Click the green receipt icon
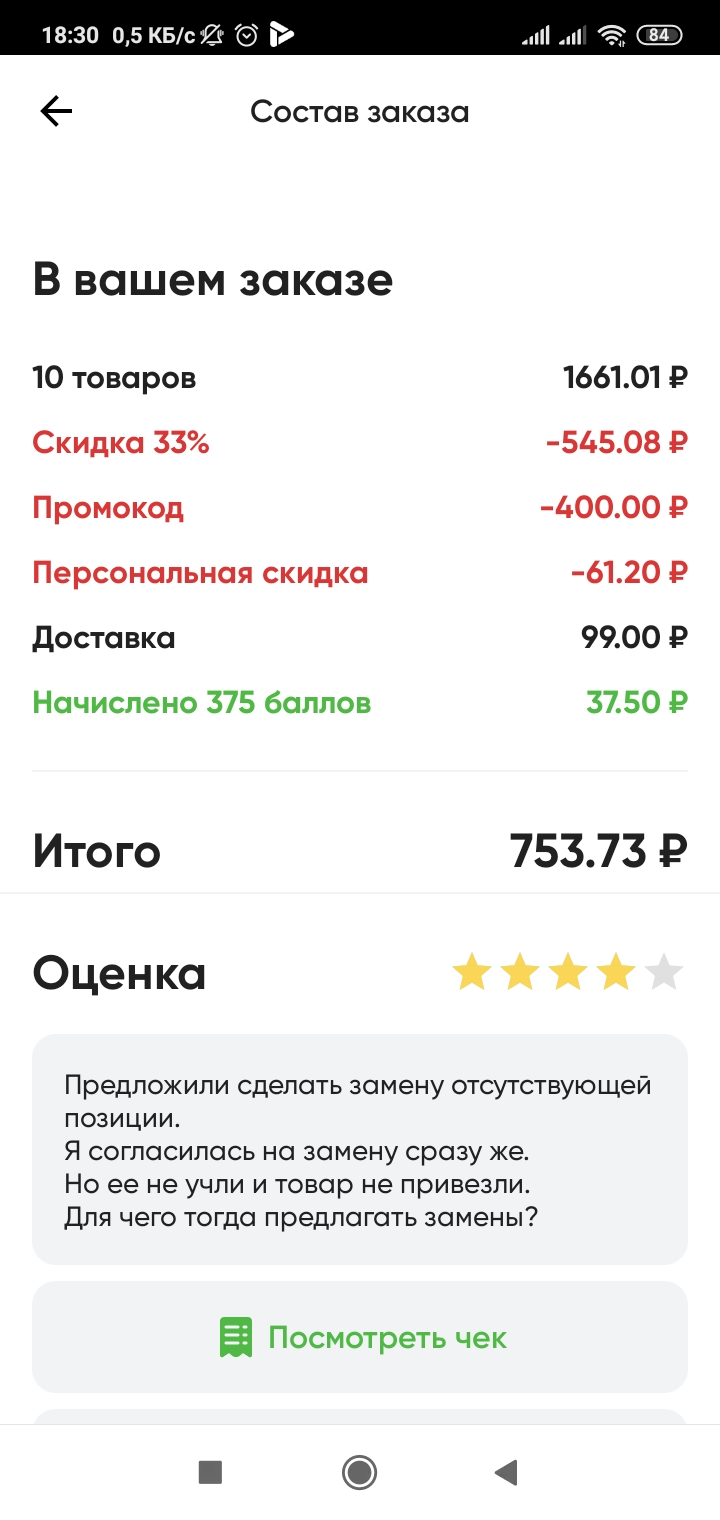The image size is (720, 1520). coord(235,1337)
